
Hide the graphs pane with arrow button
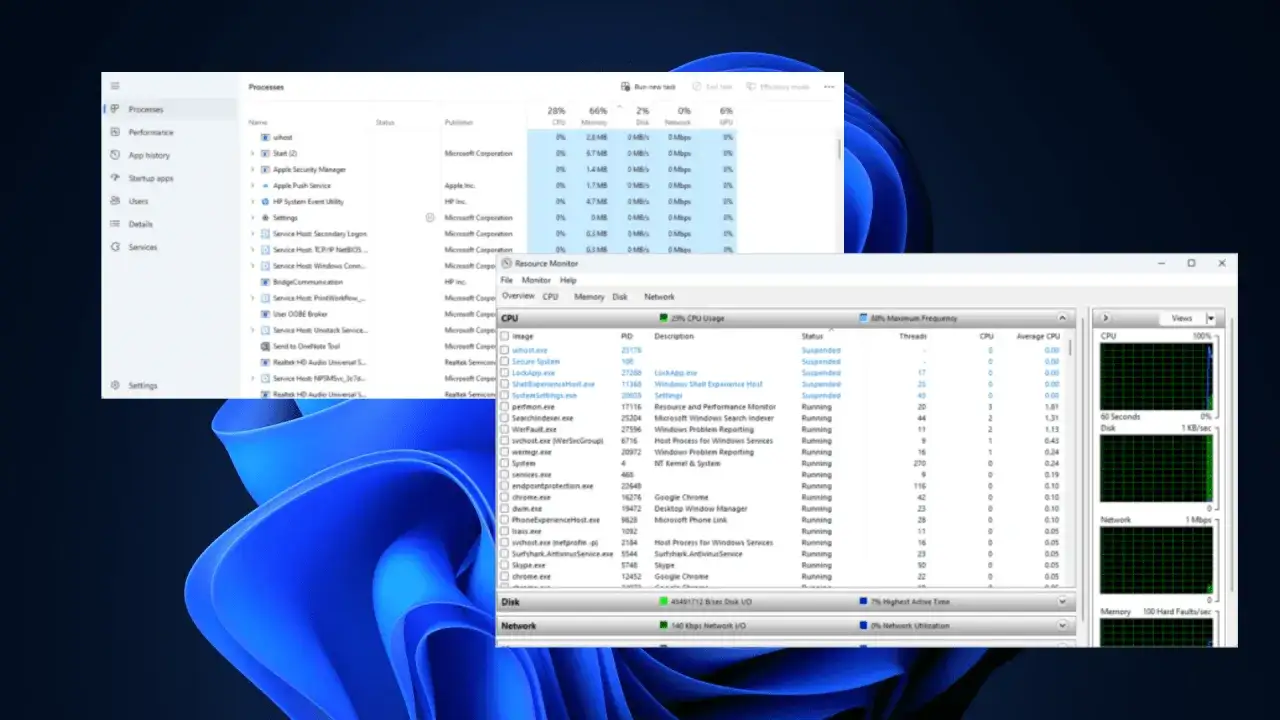click(x=1107, y=318)
